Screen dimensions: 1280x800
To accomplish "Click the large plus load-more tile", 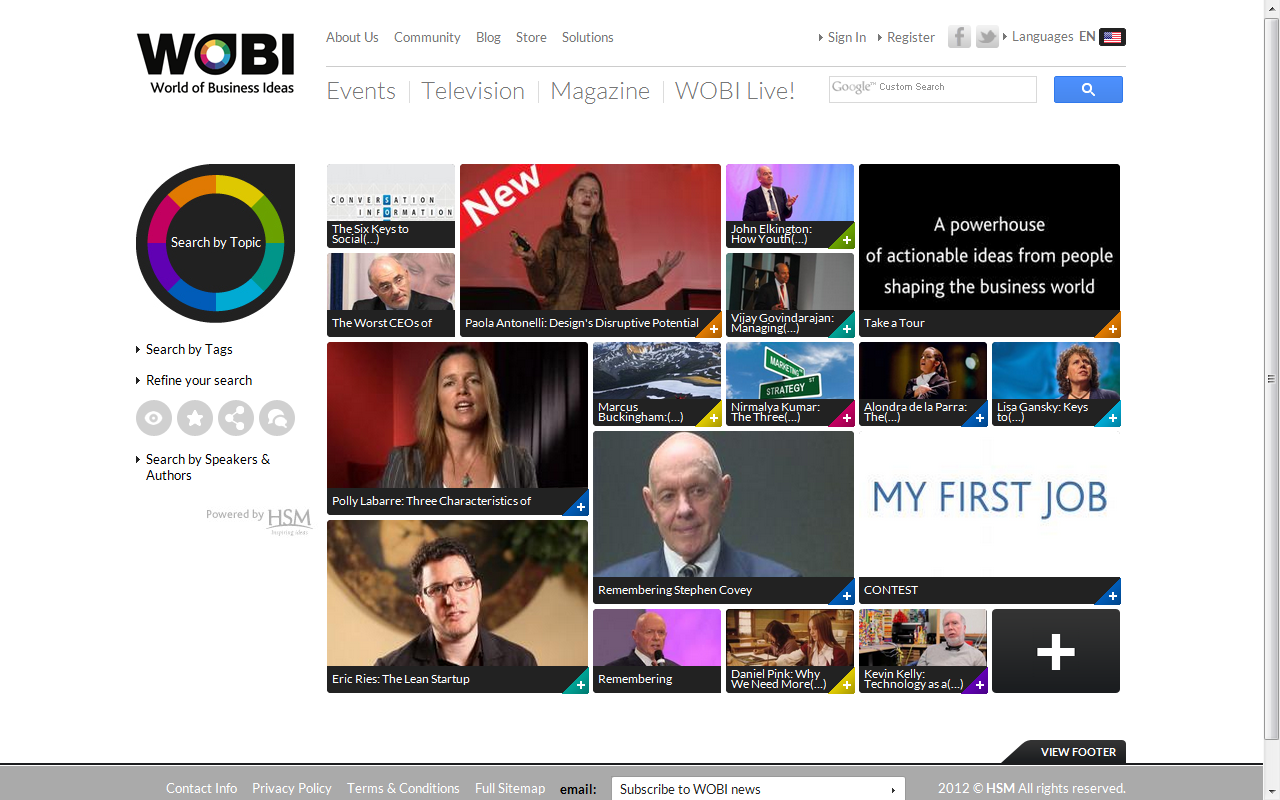I will [1056, 651].
